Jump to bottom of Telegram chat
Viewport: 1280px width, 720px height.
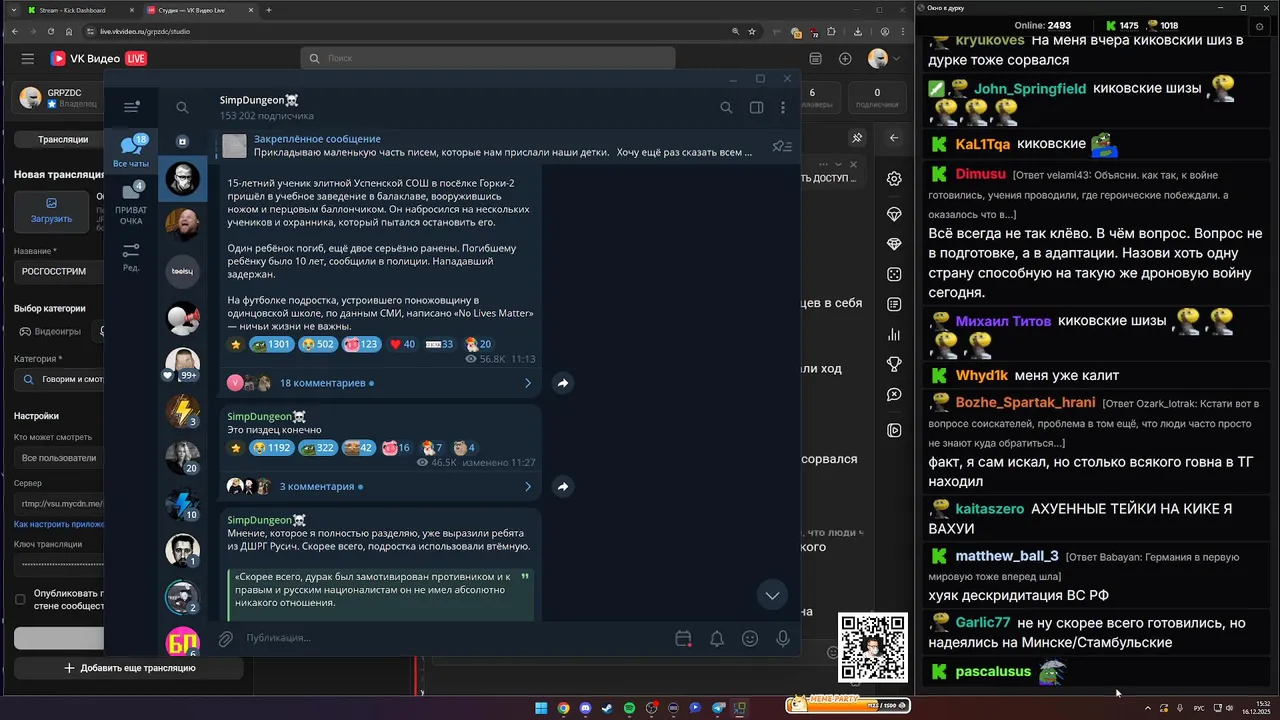pyautogui.click(x=772, y=595)
